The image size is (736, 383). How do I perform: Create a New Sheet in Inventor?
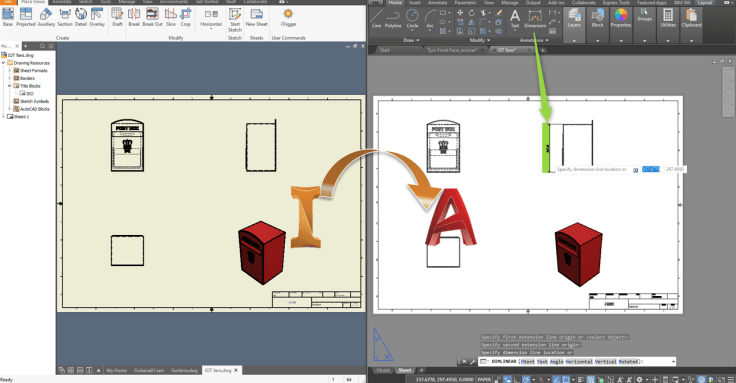pos(256,17)
